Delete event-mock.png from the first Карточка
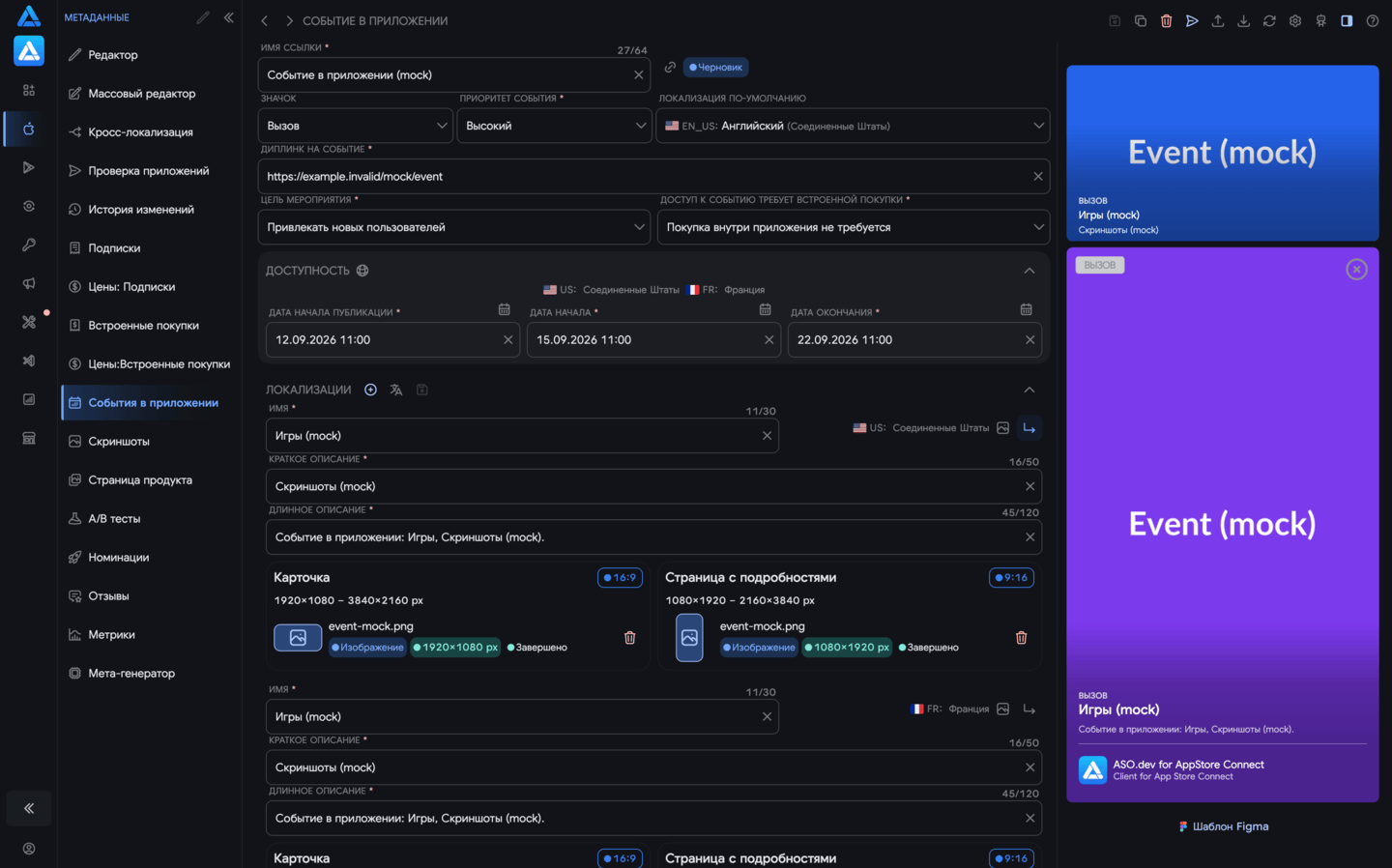Image resolution: width=1392 pixels, height=868 pixels. click(629, 638)
